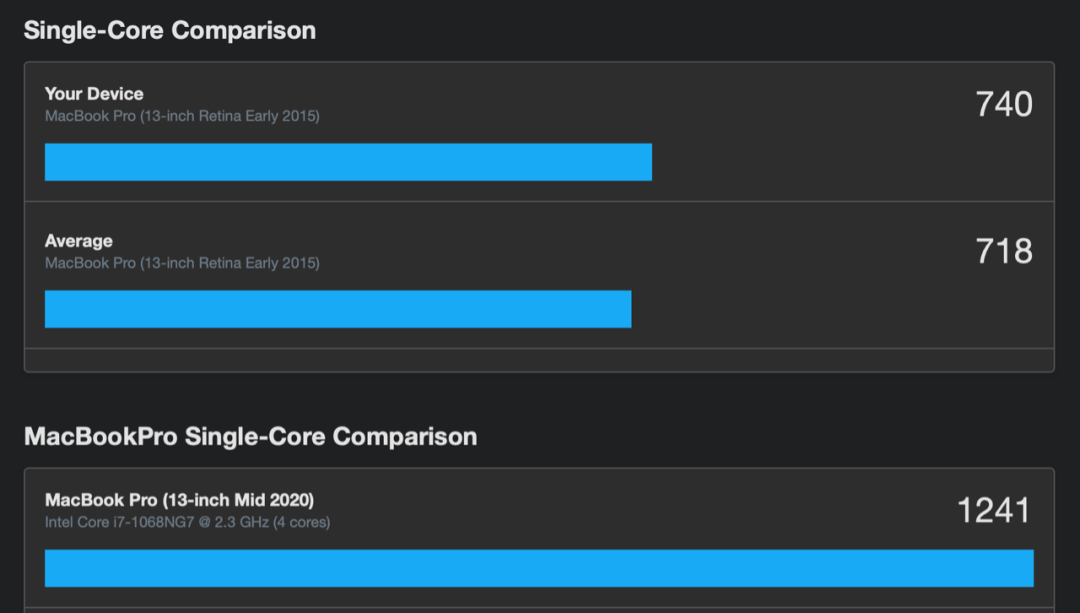Click the device model text under Your Device

182,116
